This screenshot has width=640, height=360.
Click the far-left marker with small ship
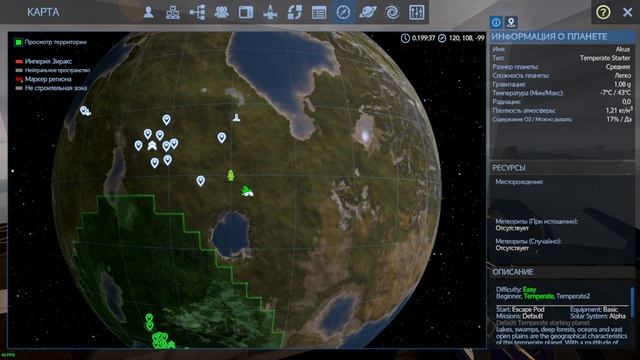tap(85, 111)
